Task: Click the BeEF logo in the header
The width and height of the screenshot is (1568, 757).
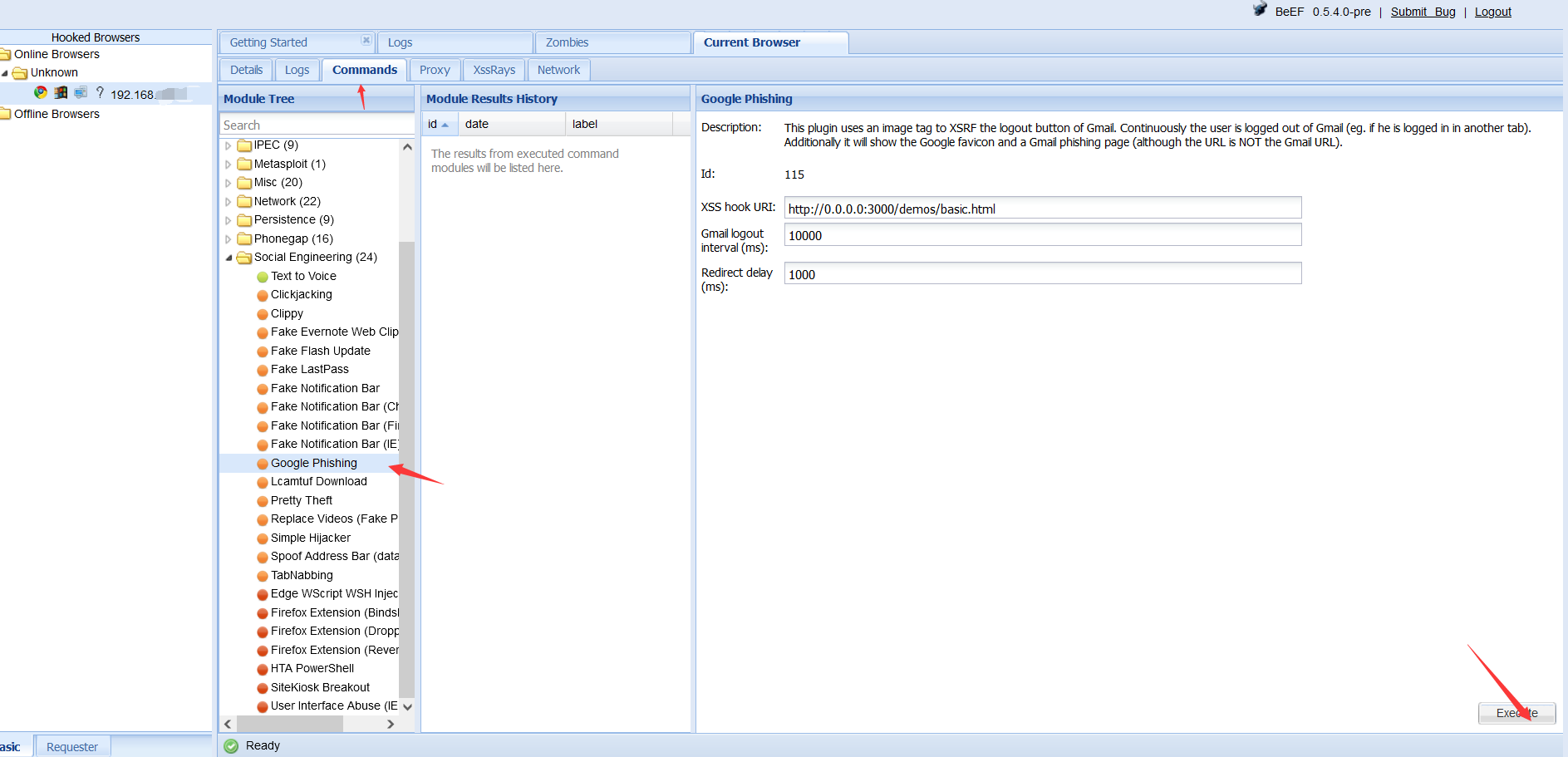Action: click(x=1260, y=10)
